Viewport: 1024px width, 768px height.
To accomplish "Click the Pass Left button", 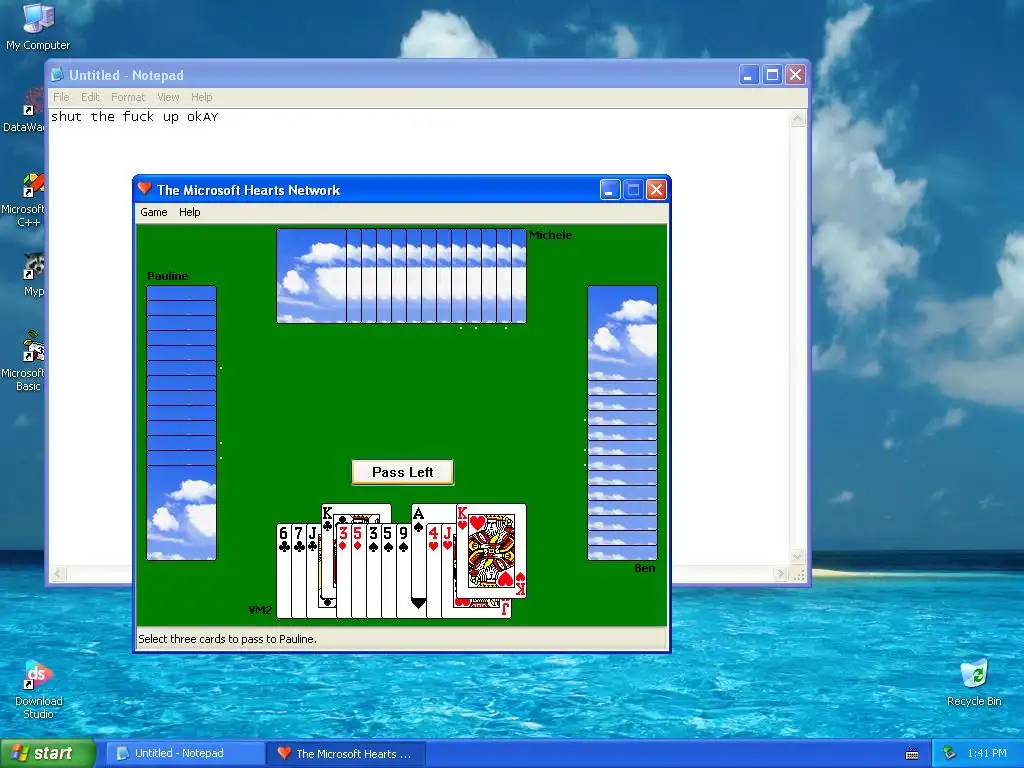I will (402, 472).
